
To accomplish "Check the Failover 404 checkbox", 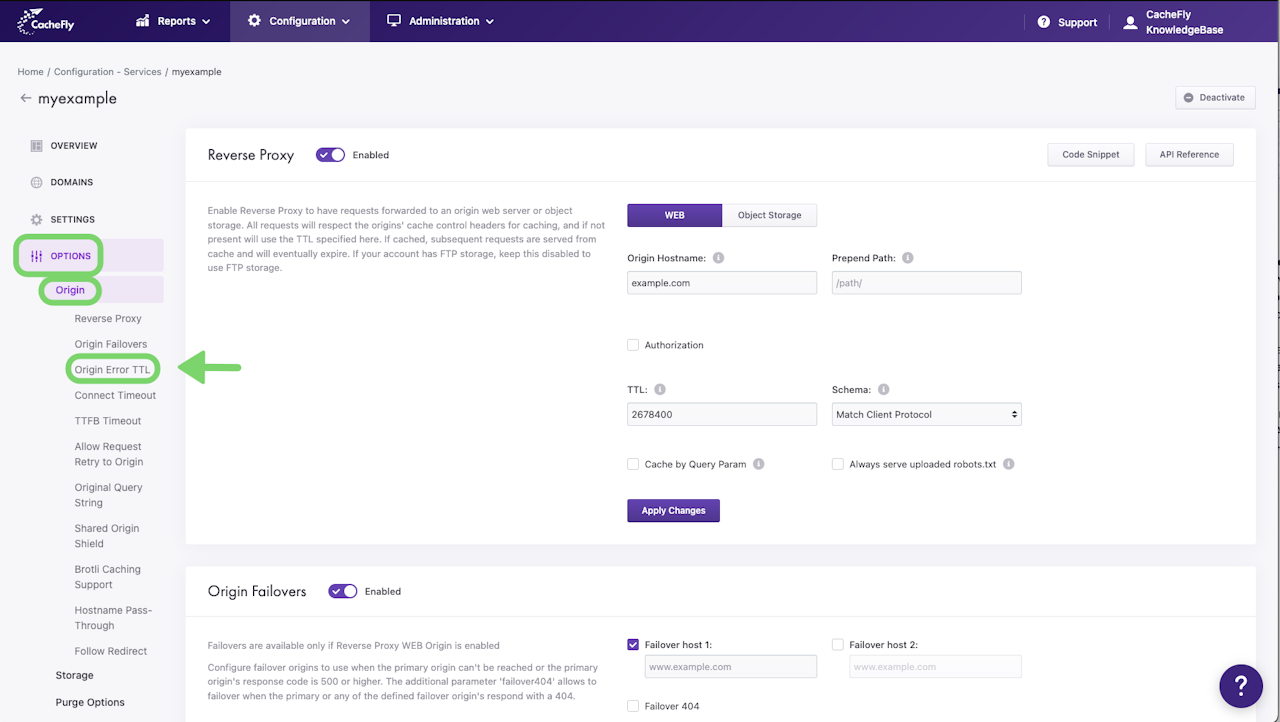I will point(633,706).
